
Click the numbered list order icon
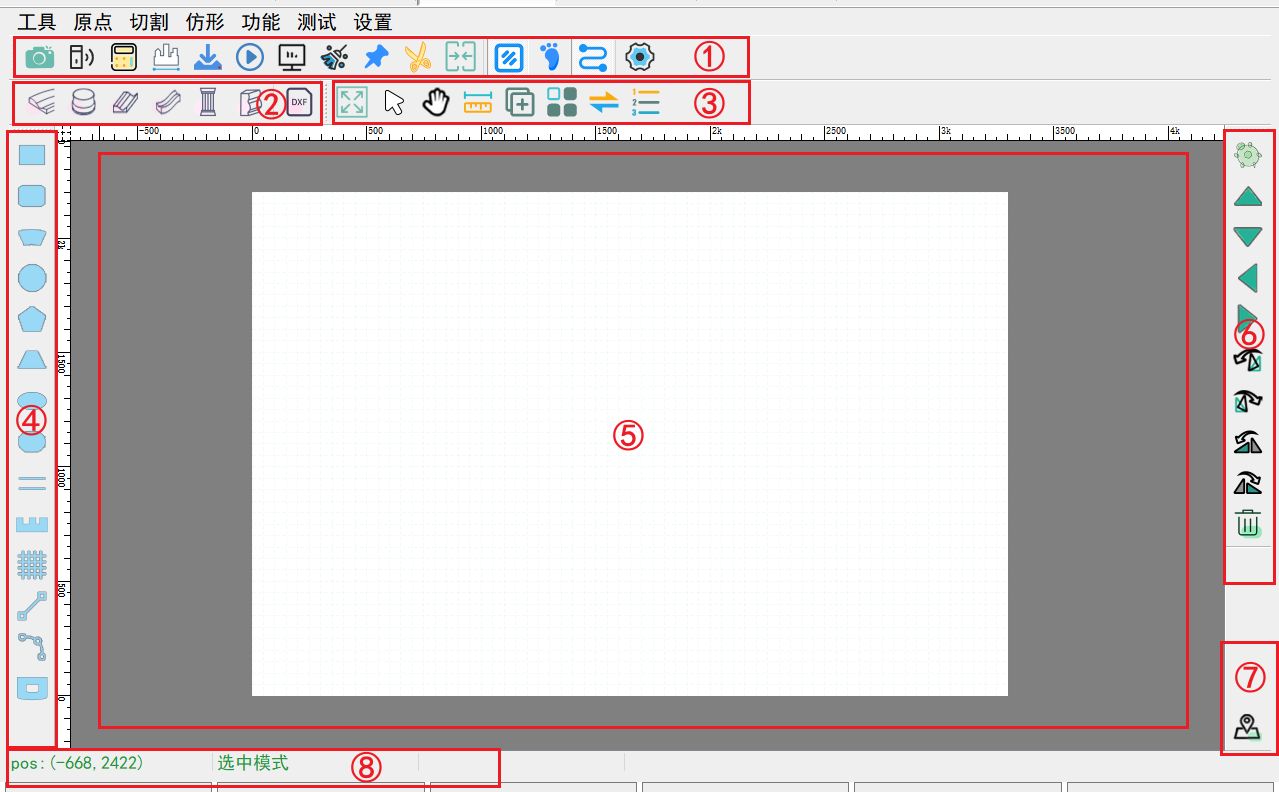(646, 102)
